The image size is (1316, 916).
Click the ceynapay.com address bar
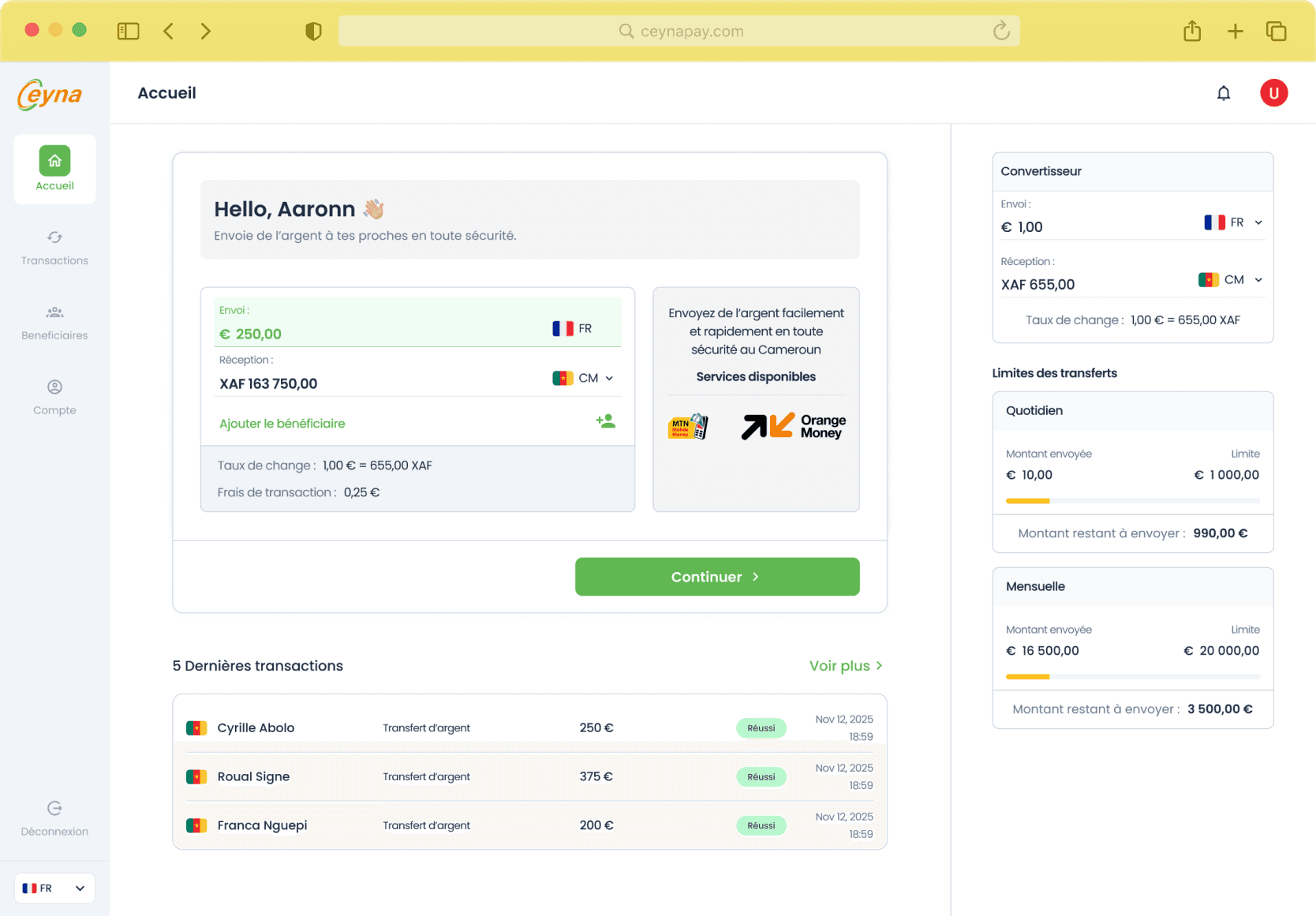[679, 31]
